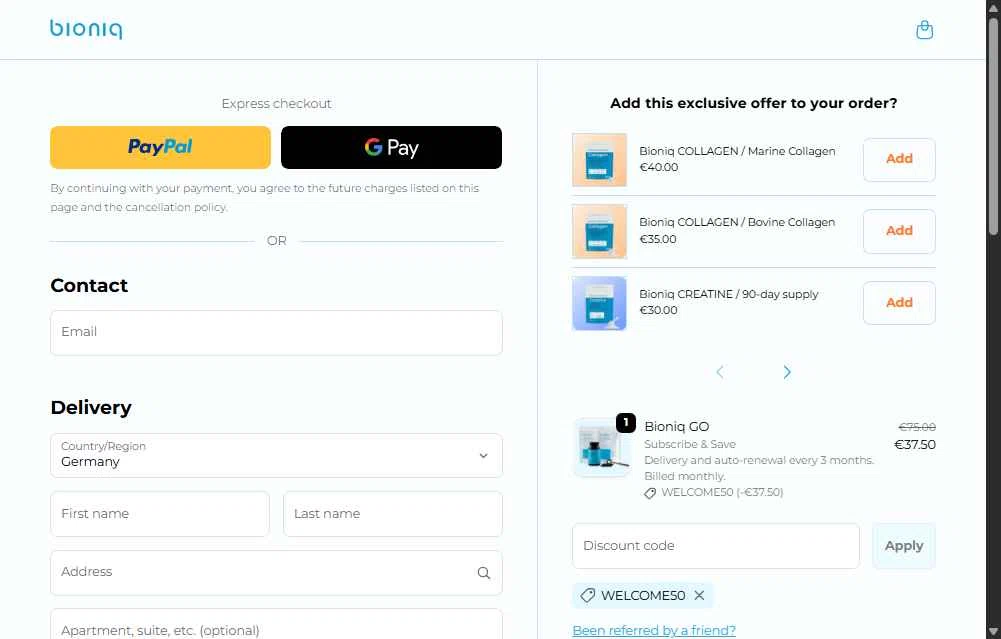The image size is (1001, 639).
Task: Click the Bovine Collagen product thumbnail
Action: 599,231
